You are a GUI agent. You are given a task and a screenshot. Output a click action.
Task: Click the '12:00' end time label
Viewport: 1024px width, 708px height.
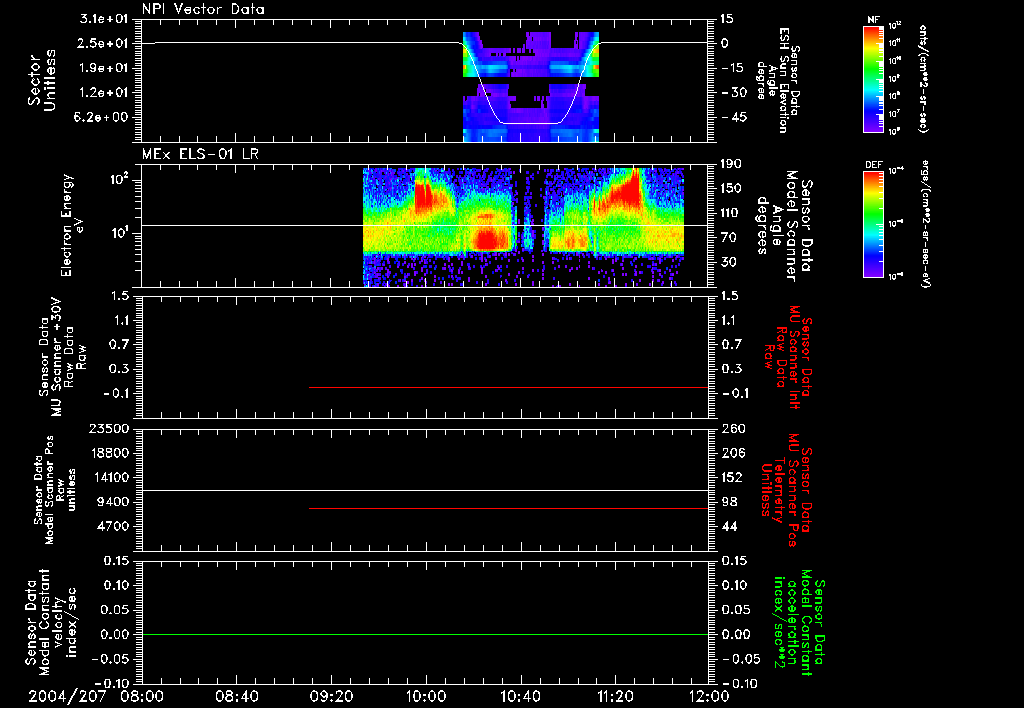point(709,697)
